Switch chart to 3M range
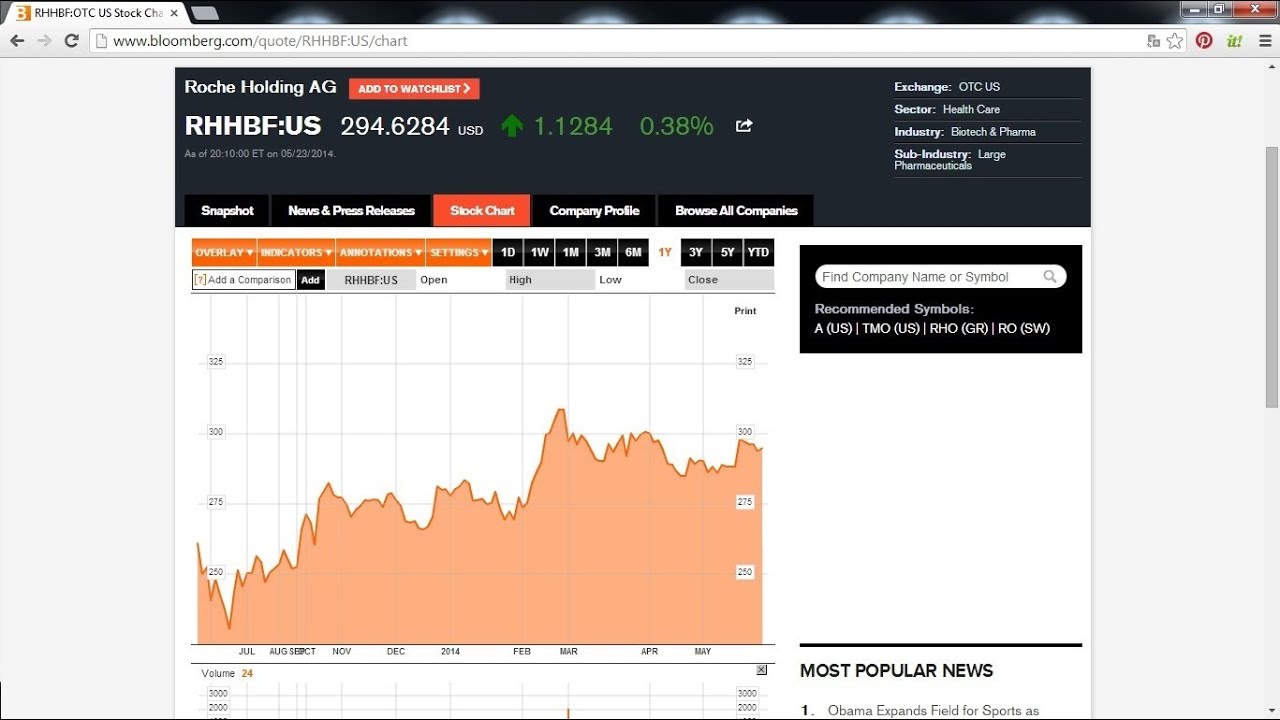1280x720 pixels. click(x=602, y=253)
